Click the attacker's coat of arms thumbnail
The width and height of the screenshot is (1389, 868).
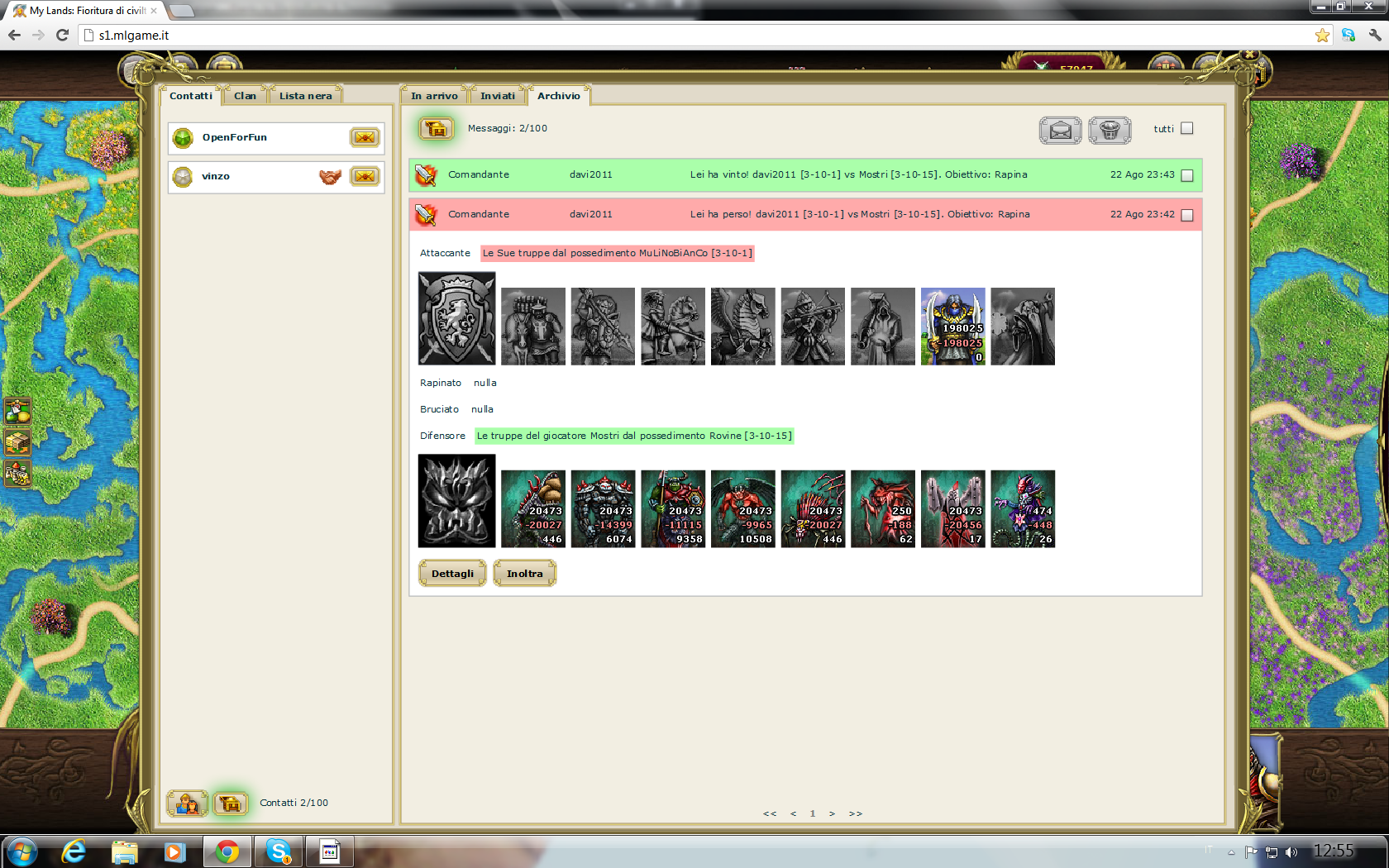point(457,318)
